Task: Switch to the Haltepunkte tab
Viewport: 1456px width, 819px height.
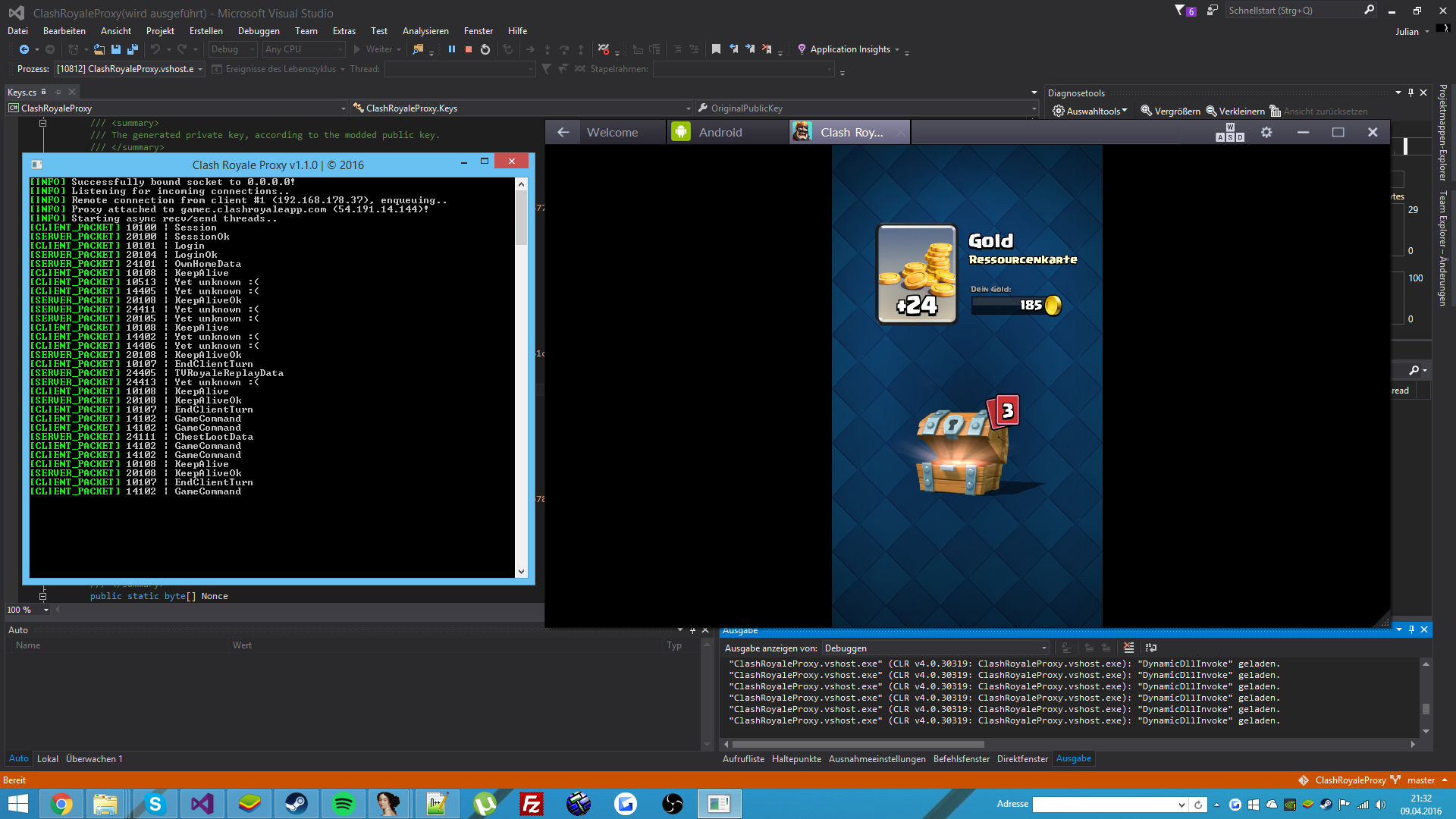Action: [x=796, y=759]
